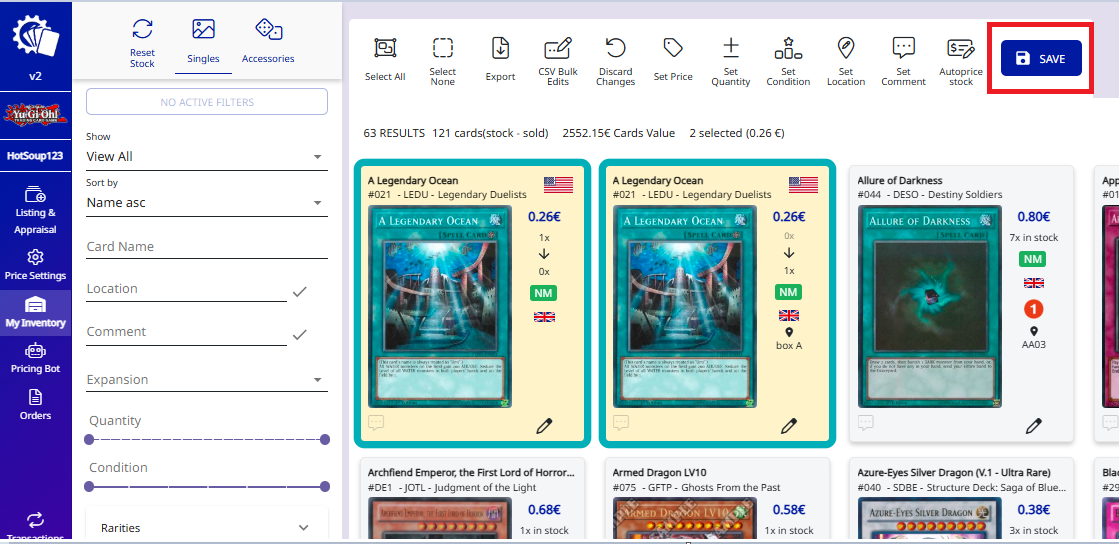Click the app logo above v2

point(36,36)
